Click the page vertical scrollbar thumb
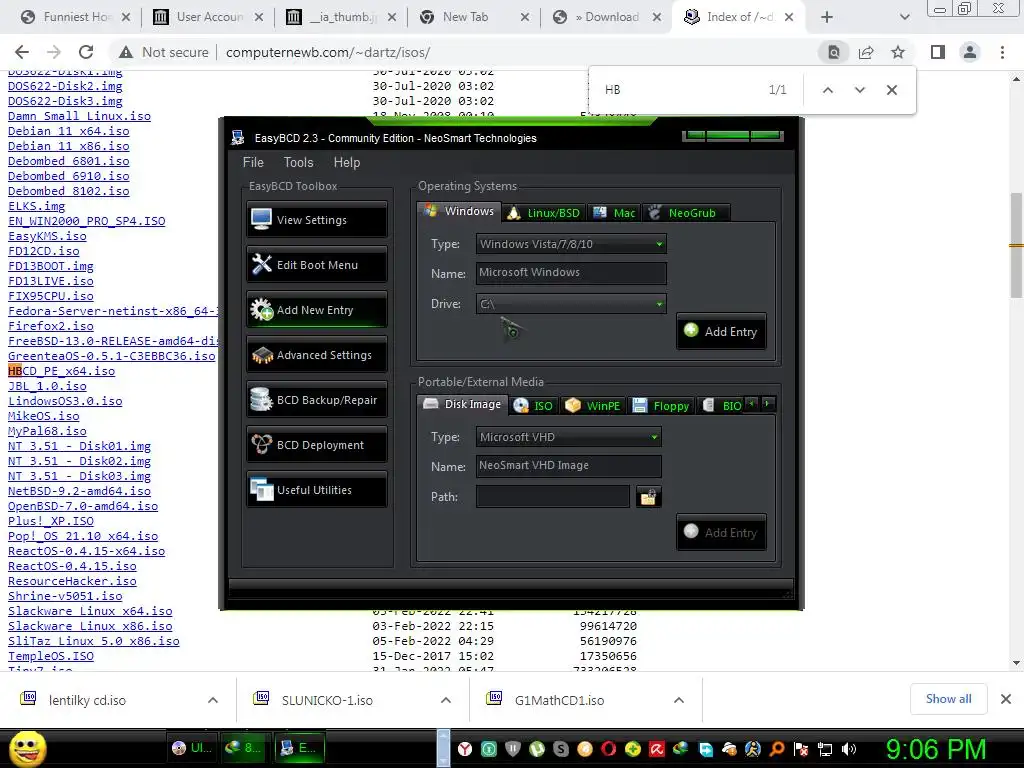 [x=1016, y=245]
